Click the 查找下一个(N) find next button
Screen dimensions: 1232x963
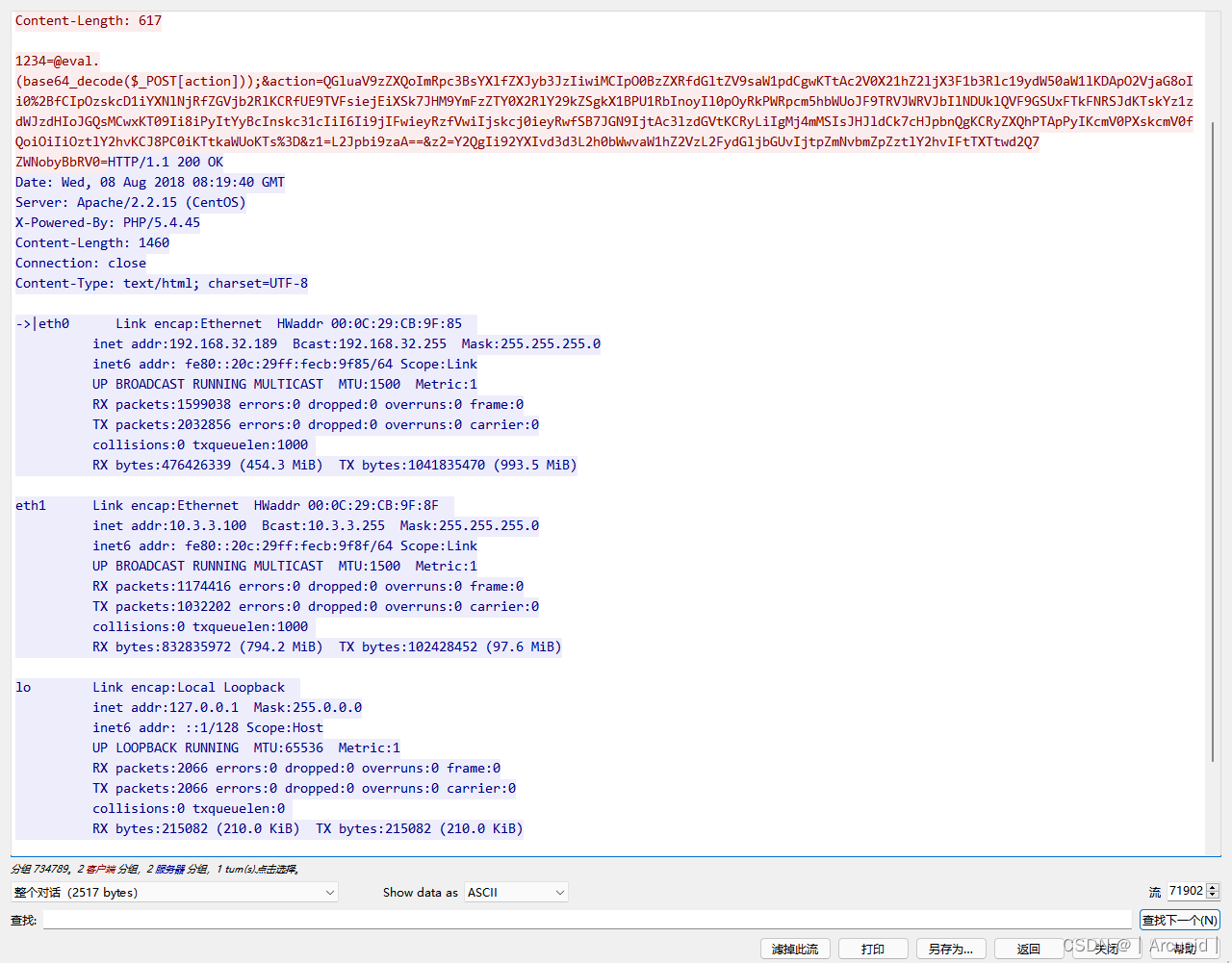tap(1180, 920)
